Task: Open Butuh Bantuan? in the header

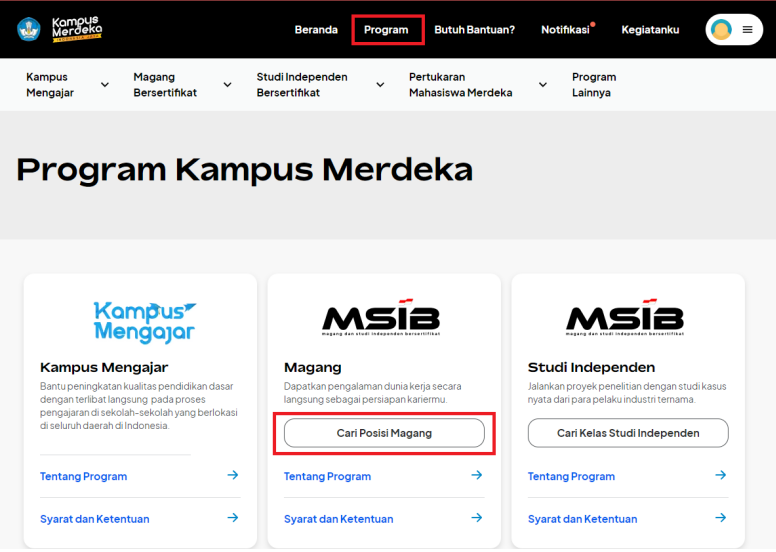Action: [x=475, y=30]
